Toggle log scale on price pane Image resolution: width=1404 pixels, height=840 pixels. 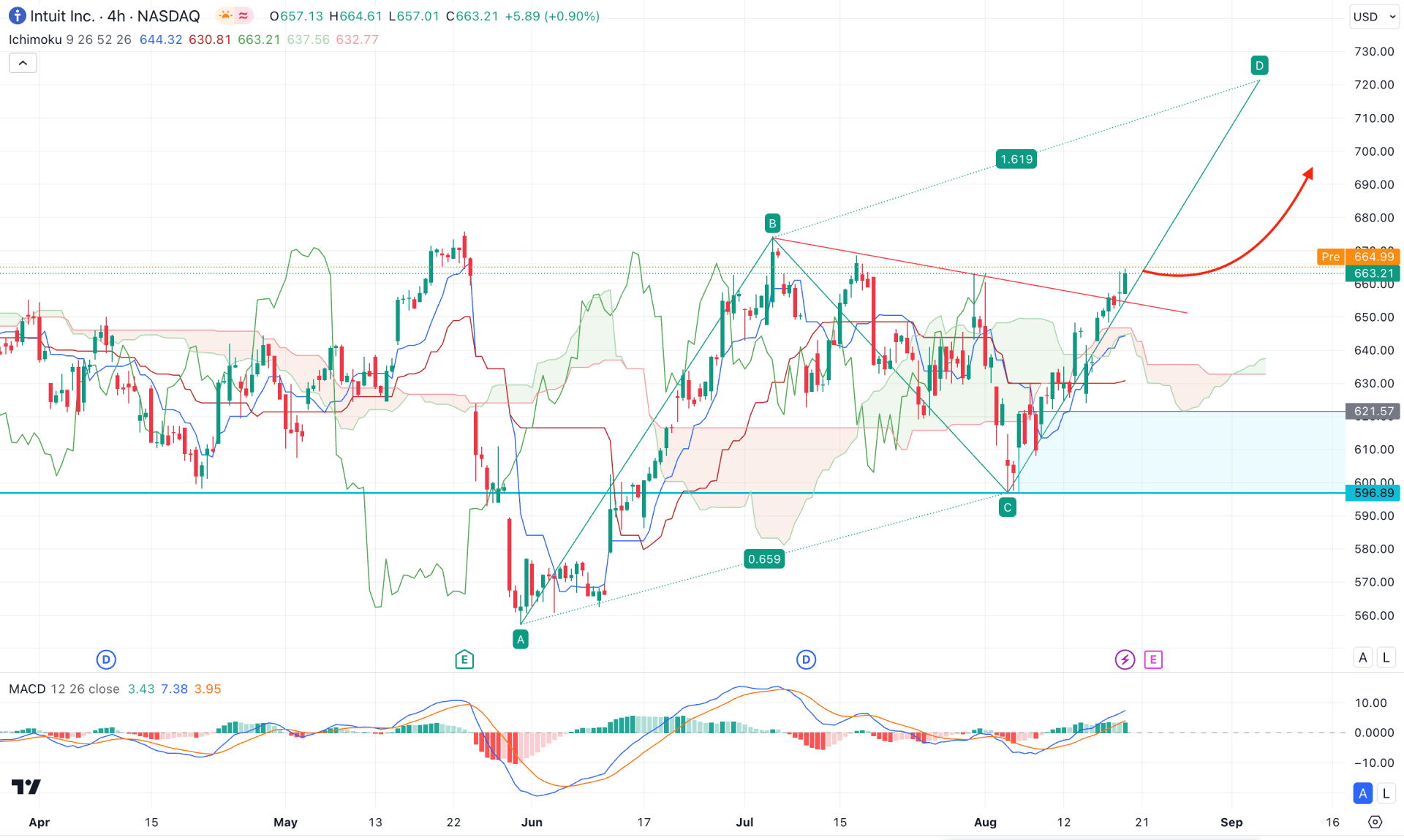pos(1386,657)
